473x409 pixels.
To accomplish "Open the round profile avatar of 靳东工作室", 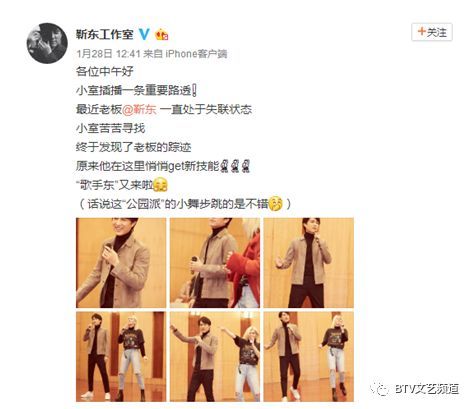I will tap(47, 43).
